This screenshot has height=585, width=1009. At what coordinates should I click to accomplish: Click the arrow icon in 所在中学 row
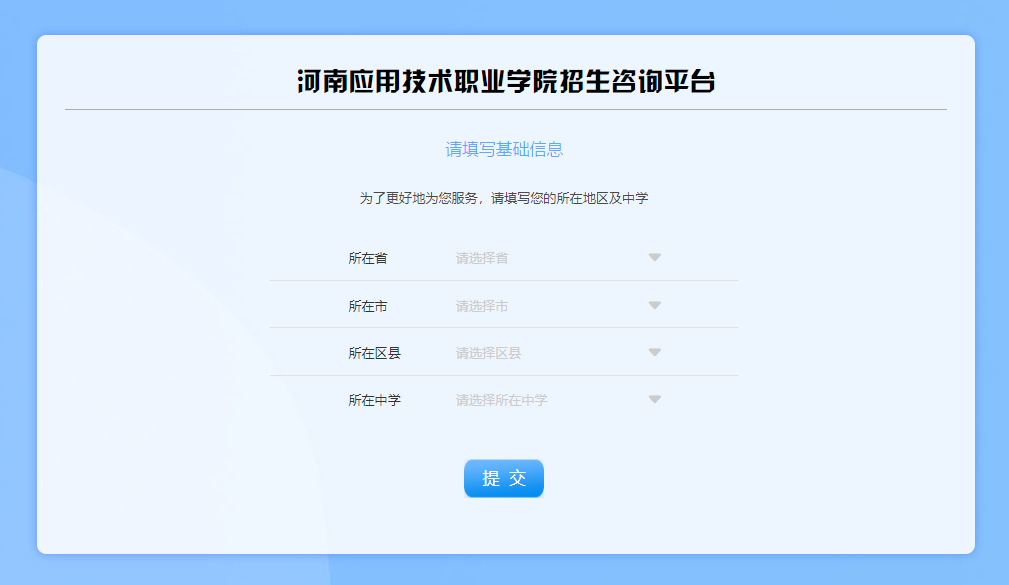[654, 399]
